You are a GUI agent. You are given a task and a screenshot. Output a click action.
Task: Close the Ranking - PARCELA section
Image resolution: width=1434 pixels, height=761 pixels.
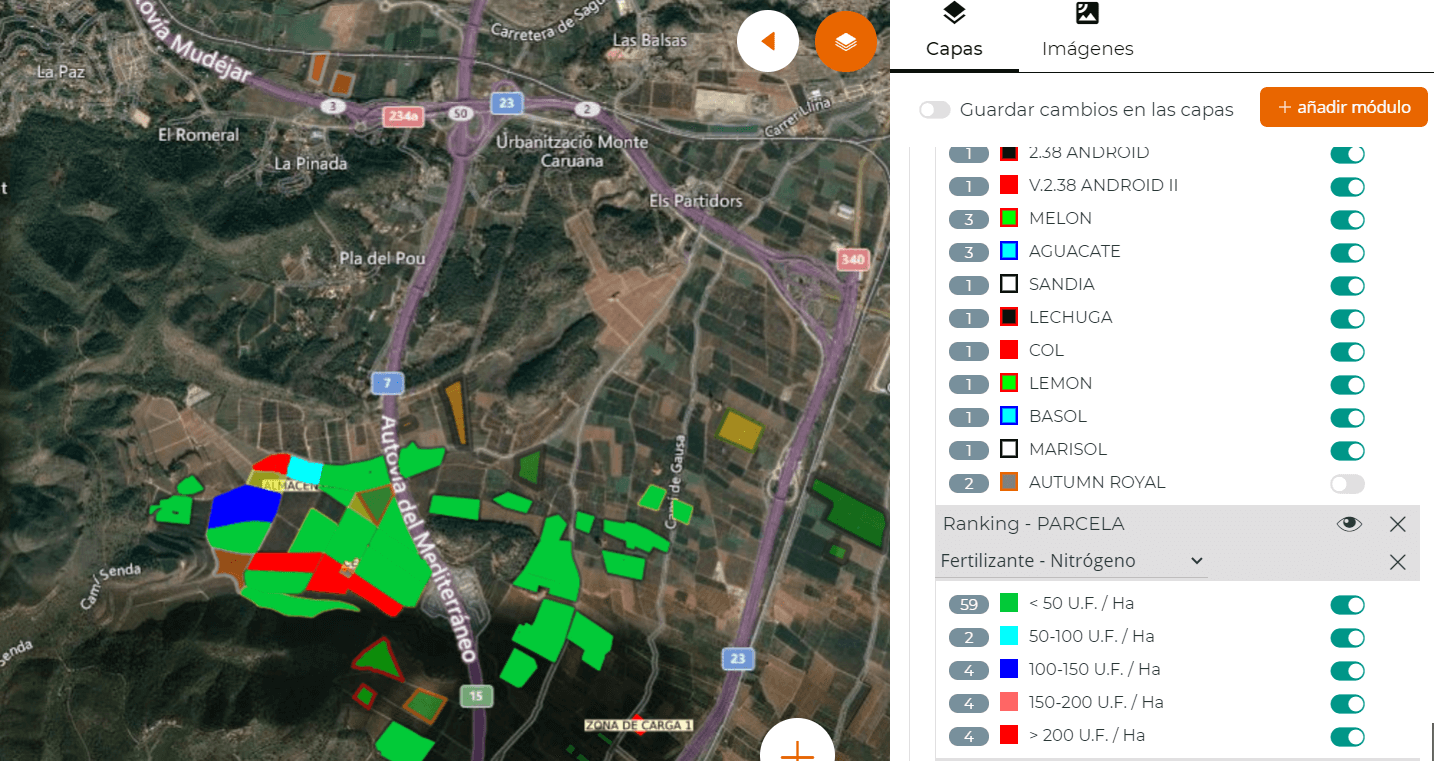1397,524
